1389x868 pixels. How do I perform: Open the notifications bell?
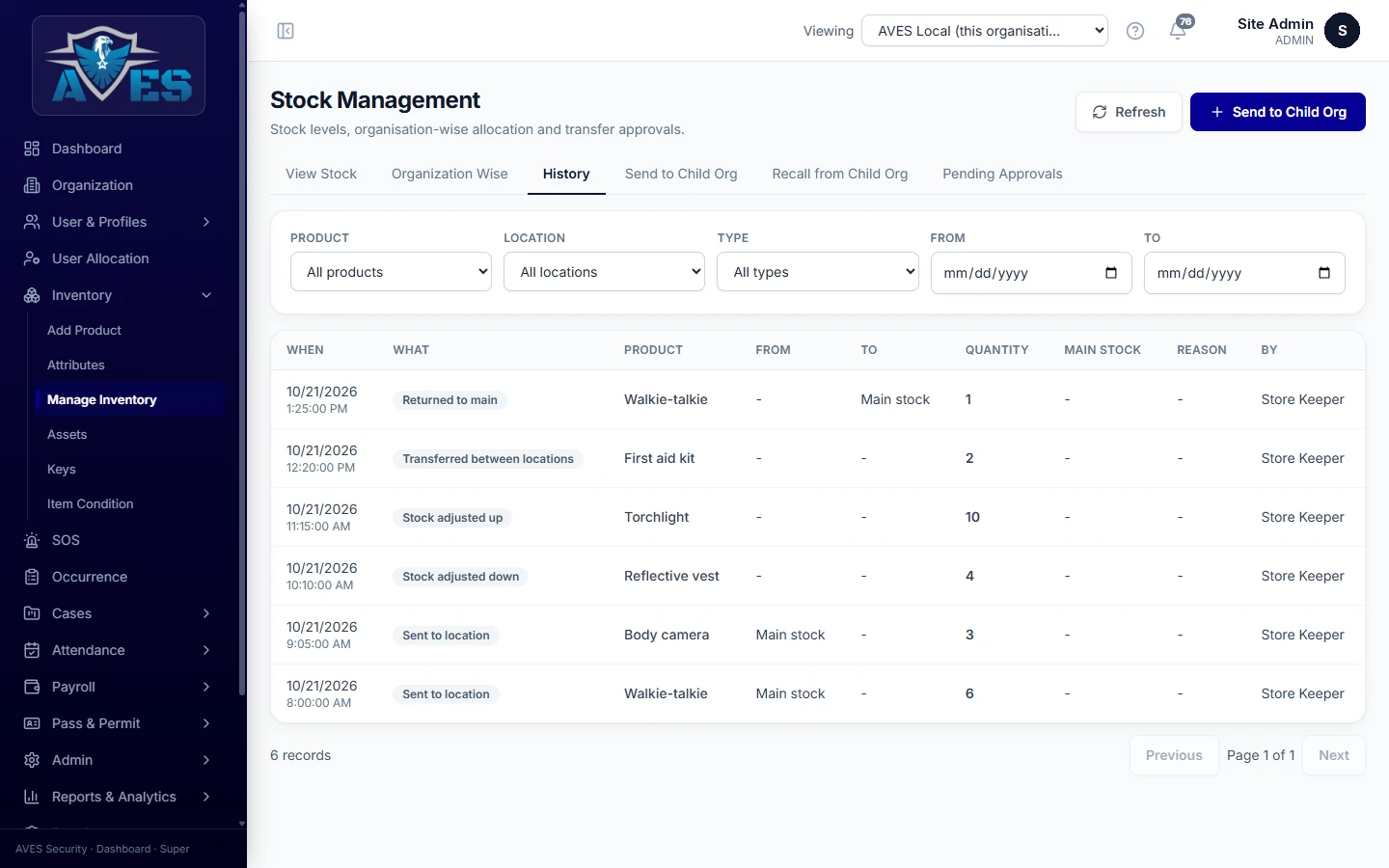point(1178,31)
